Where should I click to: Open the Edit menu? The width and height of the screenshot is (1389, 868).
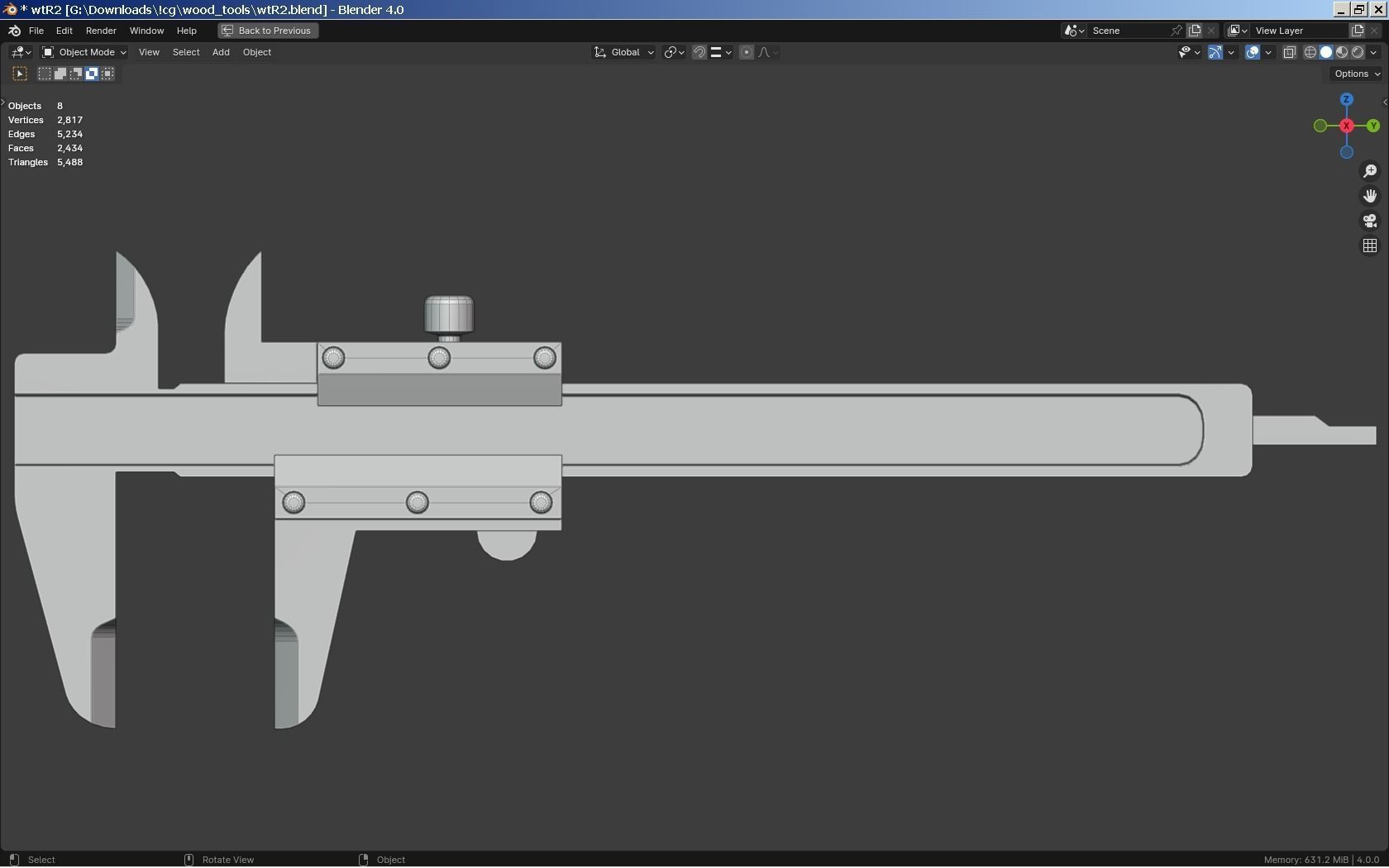(x=64, y=31)
